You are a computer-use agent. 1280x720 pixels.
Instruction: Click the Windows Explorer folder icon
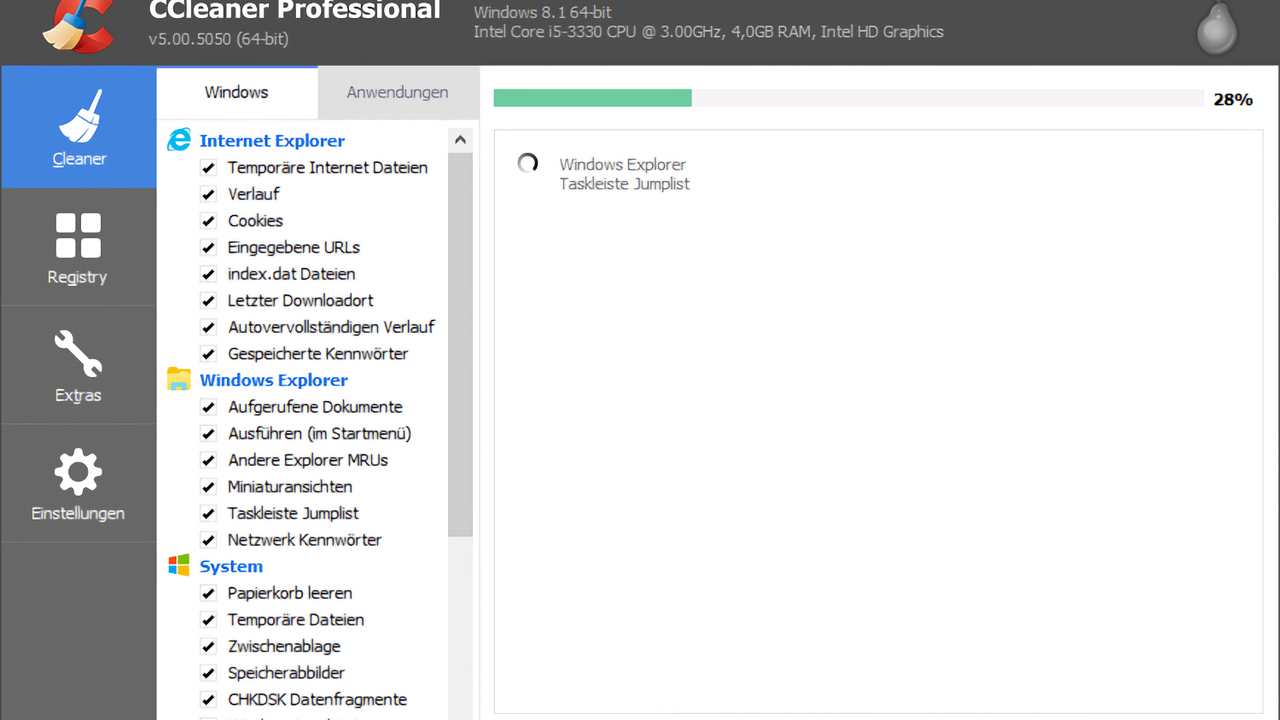[x=179, y=379]
